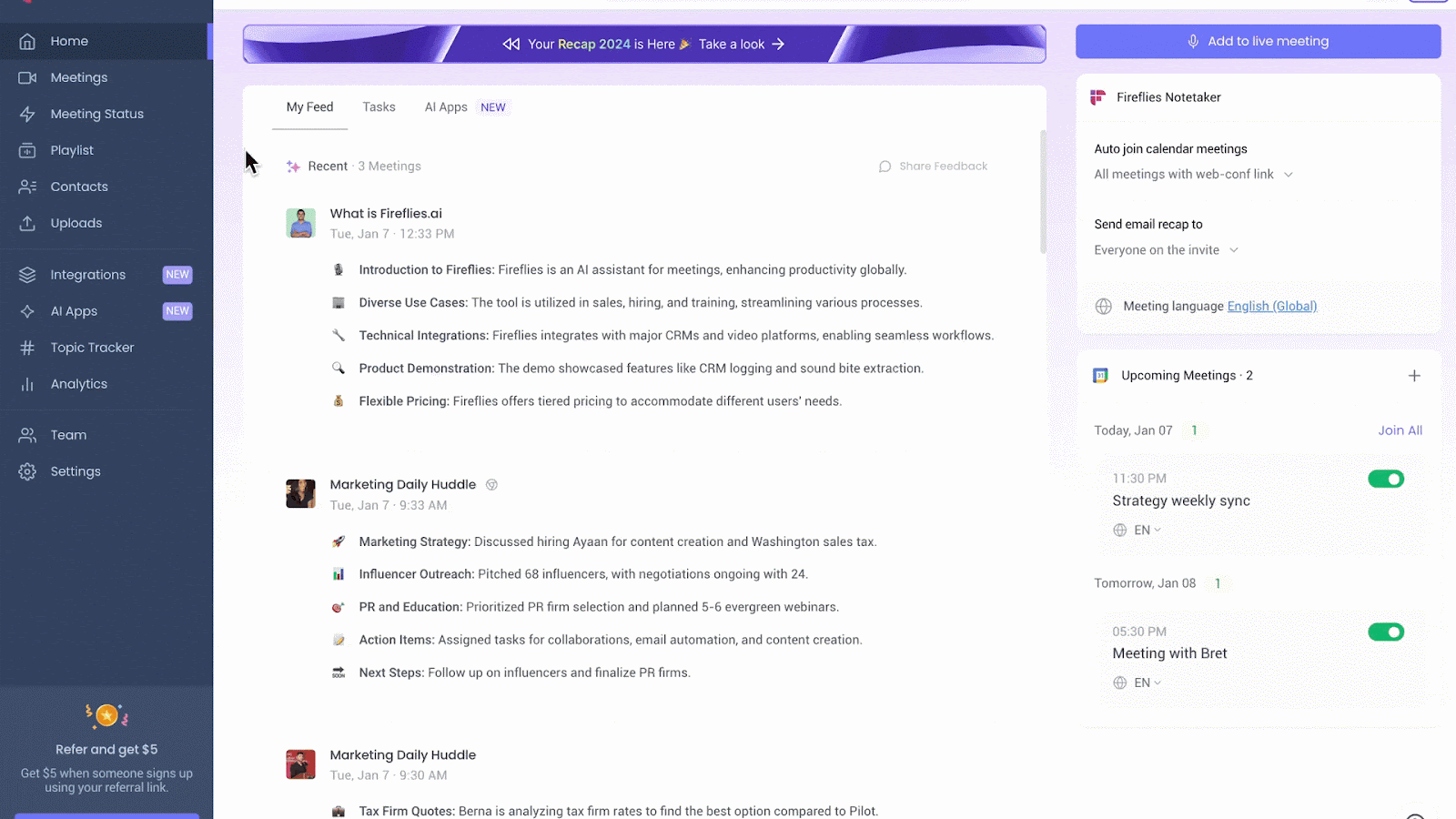Click Join All for today's meetings

click(1400, 430)
